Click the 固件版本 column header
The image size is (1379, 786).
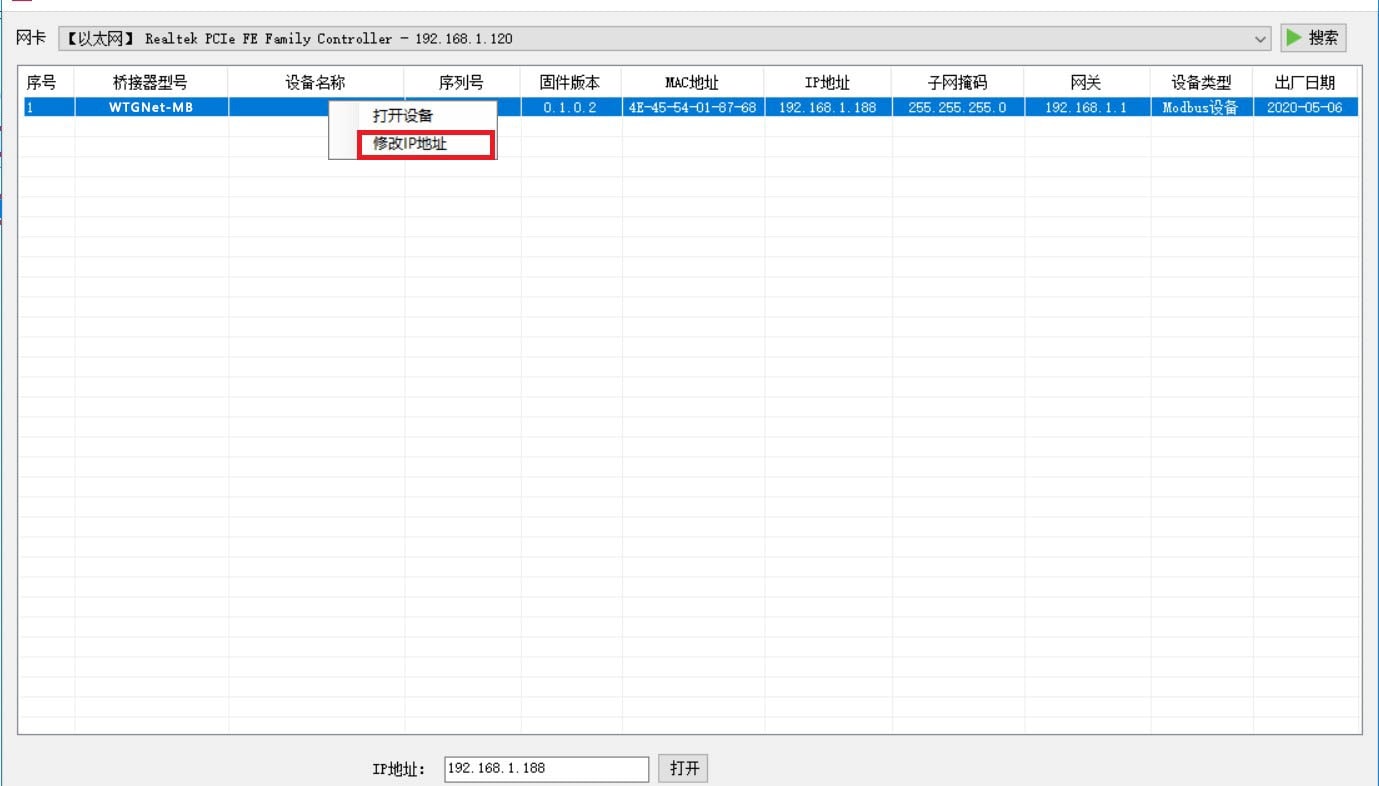(x=570, y=83)
